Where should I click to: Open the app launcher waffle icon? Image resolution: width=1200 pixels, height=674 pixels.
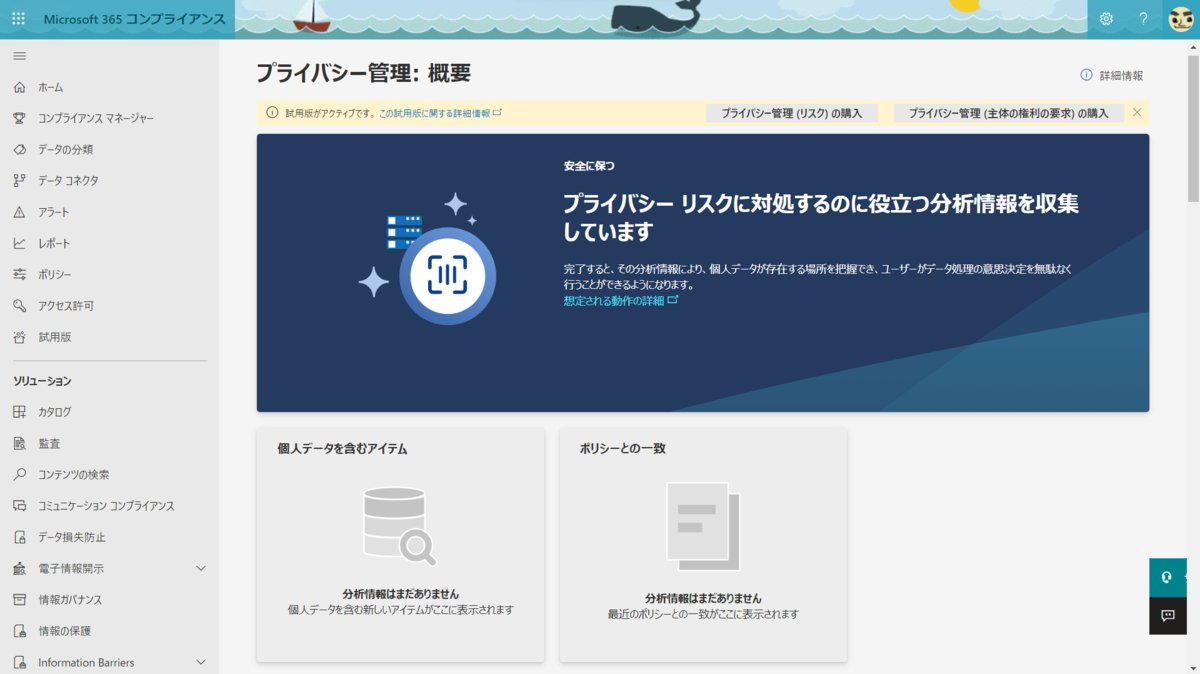tap(18, 19)
